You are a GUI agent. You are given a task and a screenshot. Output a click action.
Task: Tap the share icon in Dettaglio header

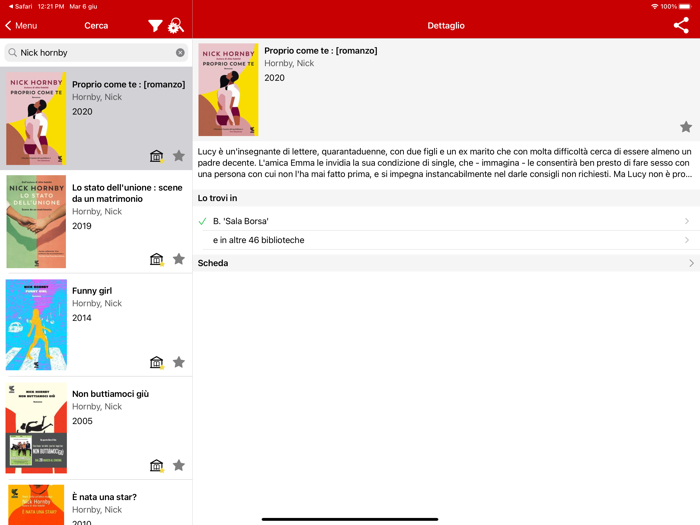(x=681, y=25)
